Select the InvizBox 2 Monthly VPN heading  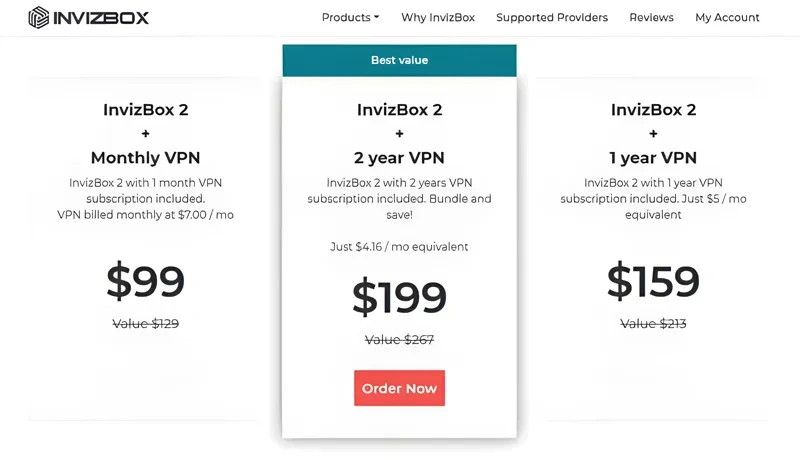(x=145, y=133)
